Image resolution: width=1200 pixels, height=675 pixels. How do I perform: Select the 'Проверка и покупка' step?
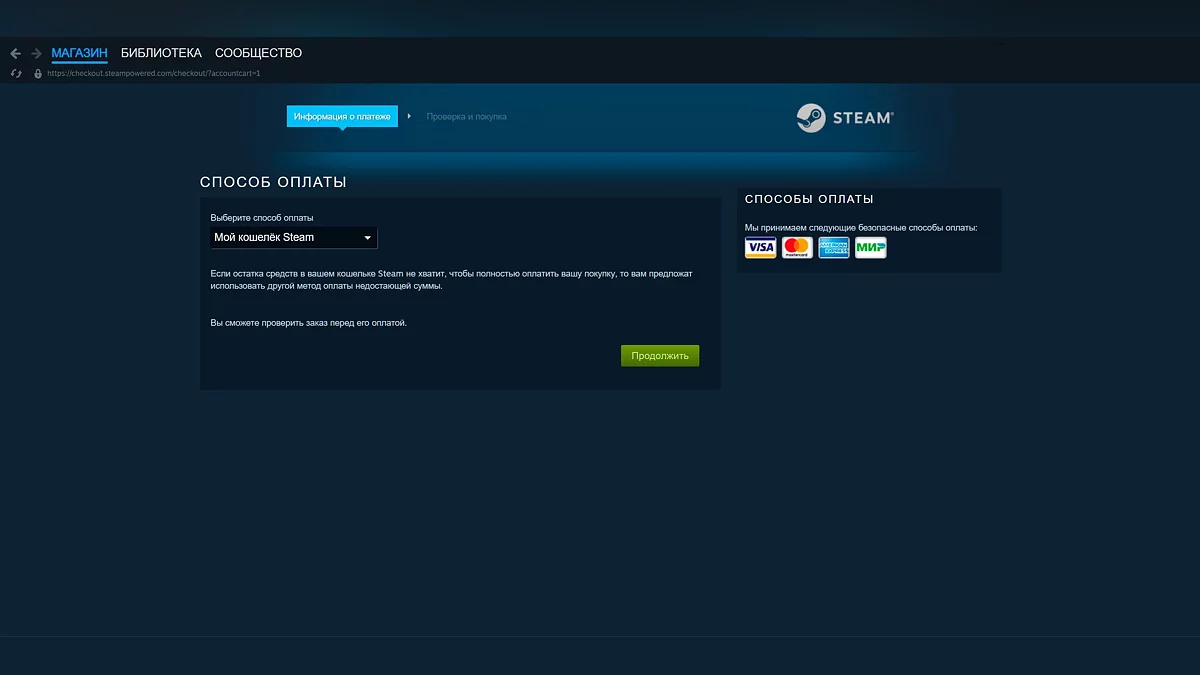pyautogui.click(x=466, y=117)
